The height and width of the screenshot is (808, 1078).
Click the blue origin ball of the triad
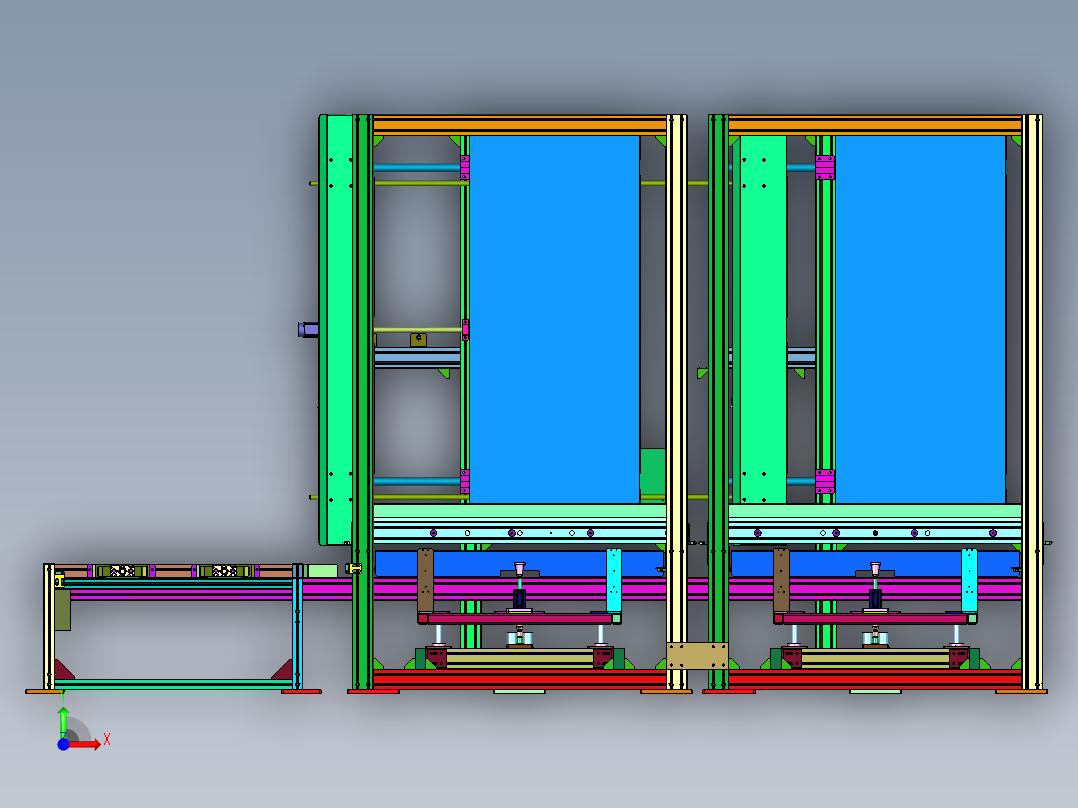pos(63,744)
